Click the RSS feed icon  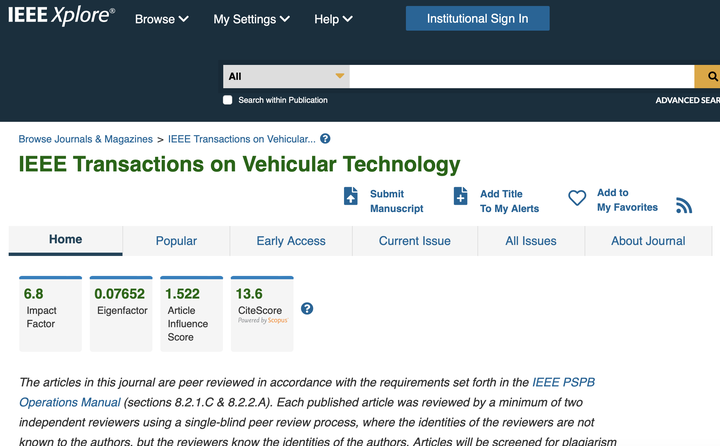[684, 205]
